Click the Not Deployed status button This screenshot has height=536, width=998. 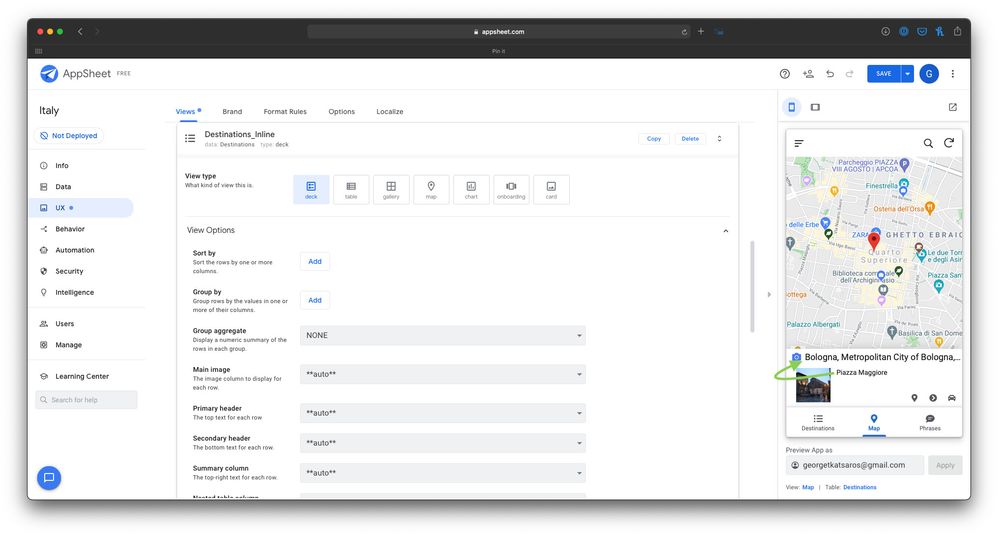tap(69, 136)
